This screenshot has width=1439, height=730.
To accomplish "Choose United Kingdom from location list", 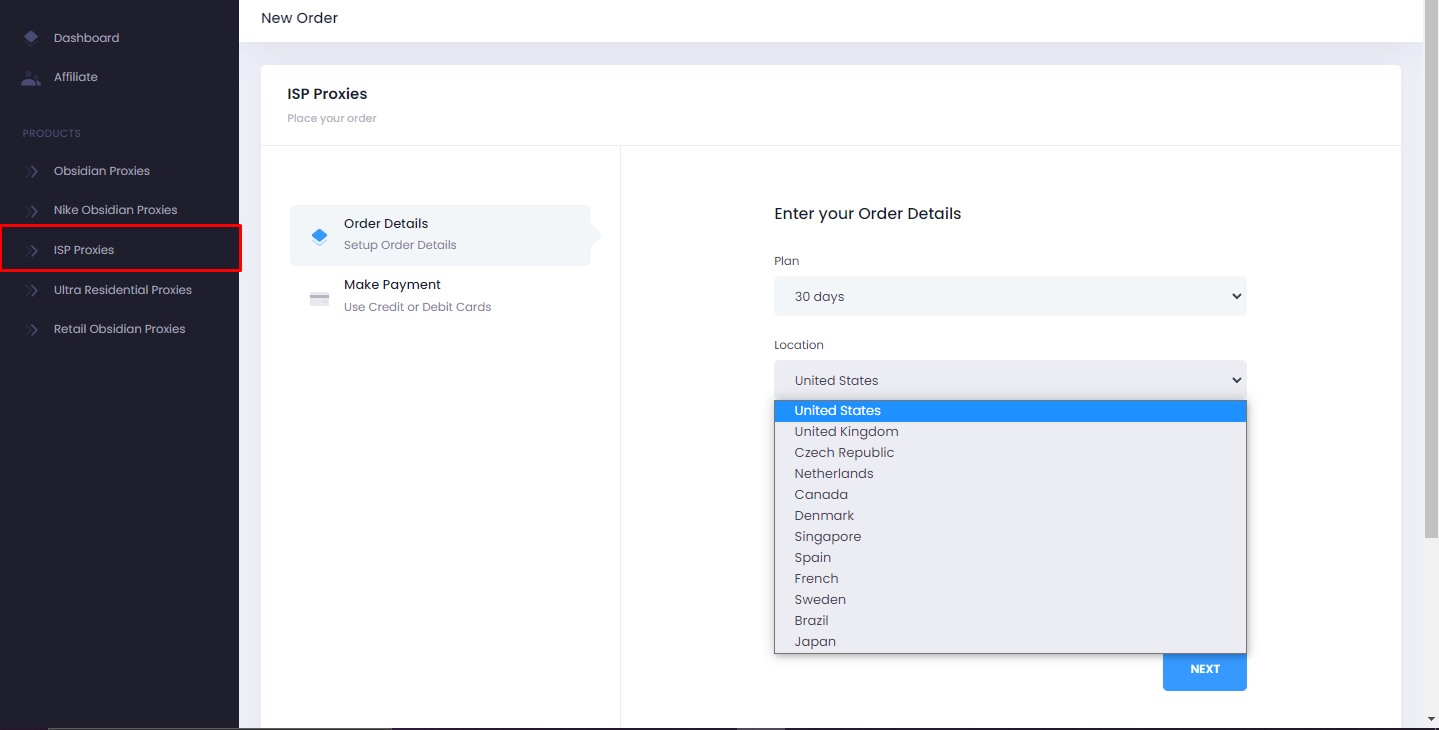I will pos(1010,432).
